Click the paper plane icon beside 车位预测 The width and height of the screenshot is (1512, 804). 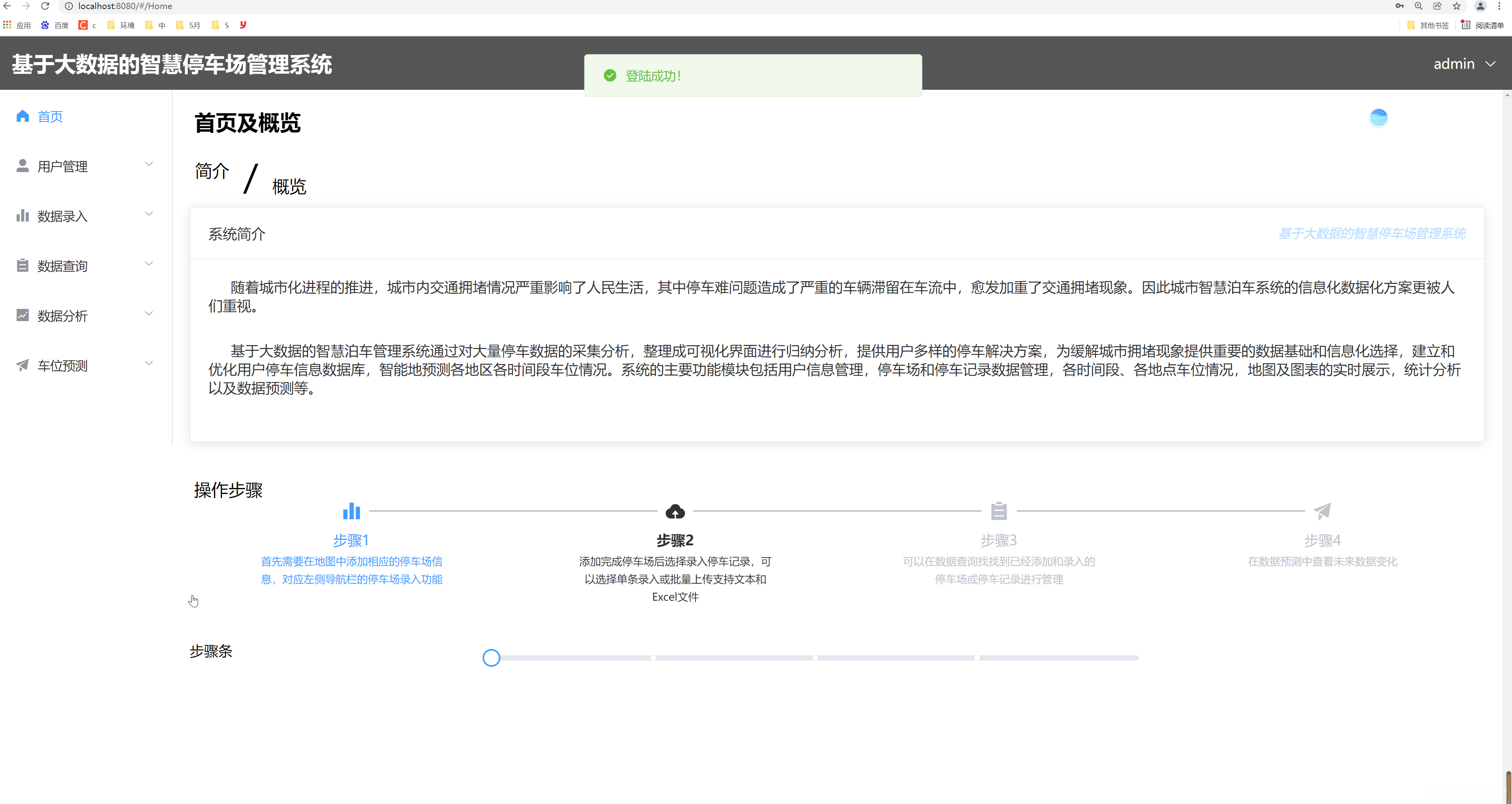pos(22,365)
